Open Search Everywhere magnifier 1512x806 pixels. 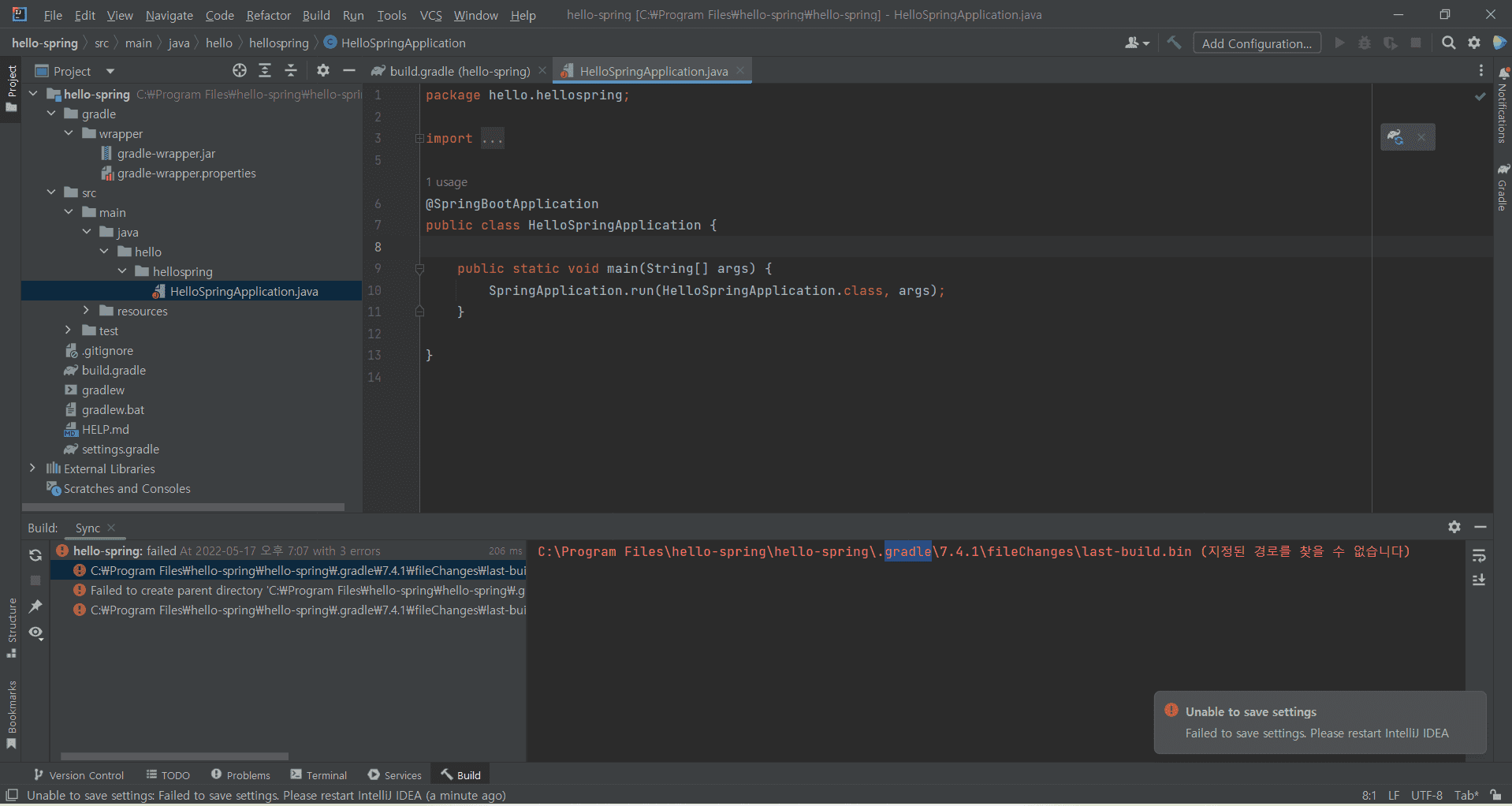coord(1448,43)
